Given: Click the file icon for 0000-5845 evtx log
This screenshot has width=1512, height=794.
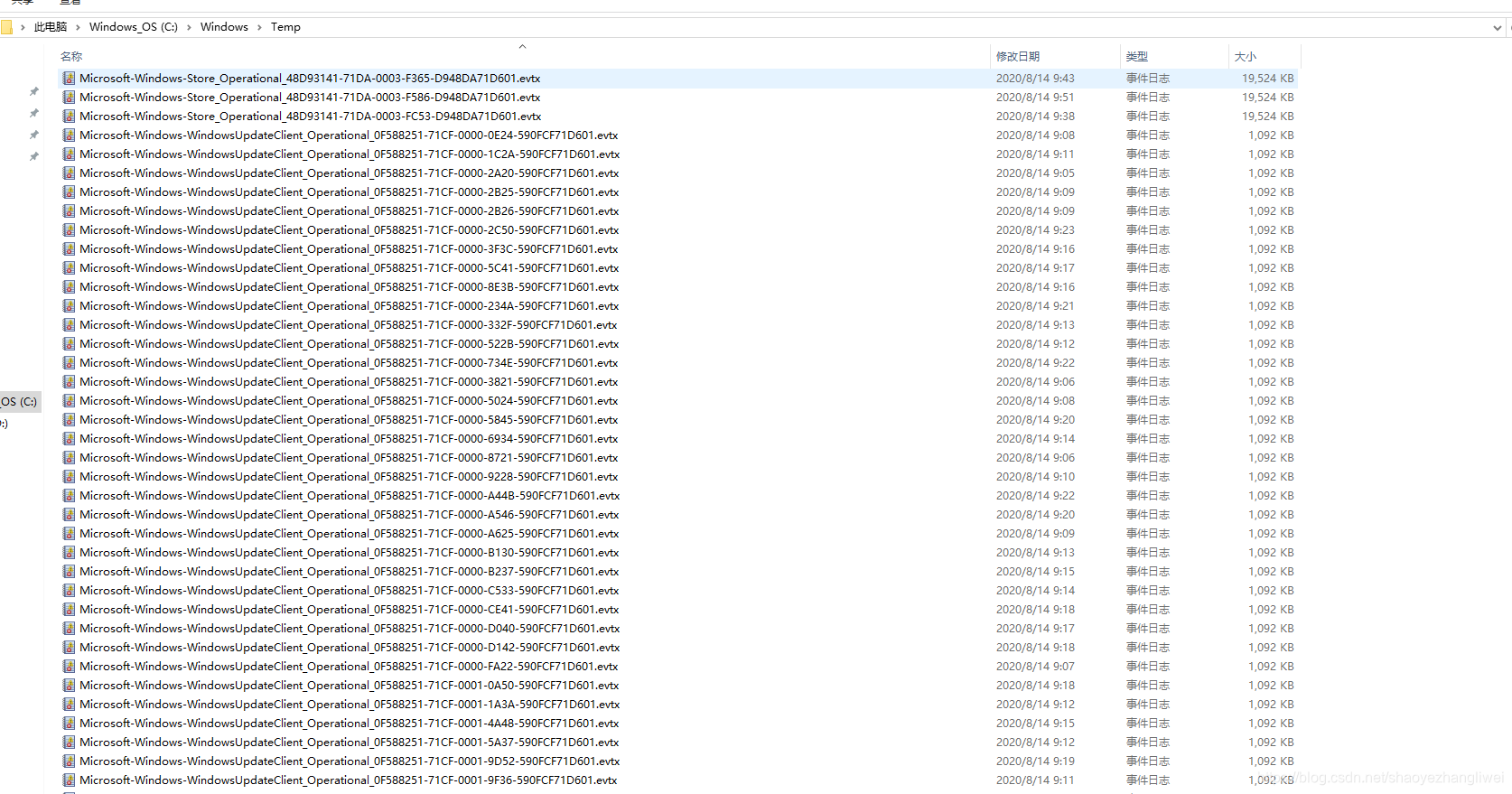Looking at the screenshot, I should 69,420.
